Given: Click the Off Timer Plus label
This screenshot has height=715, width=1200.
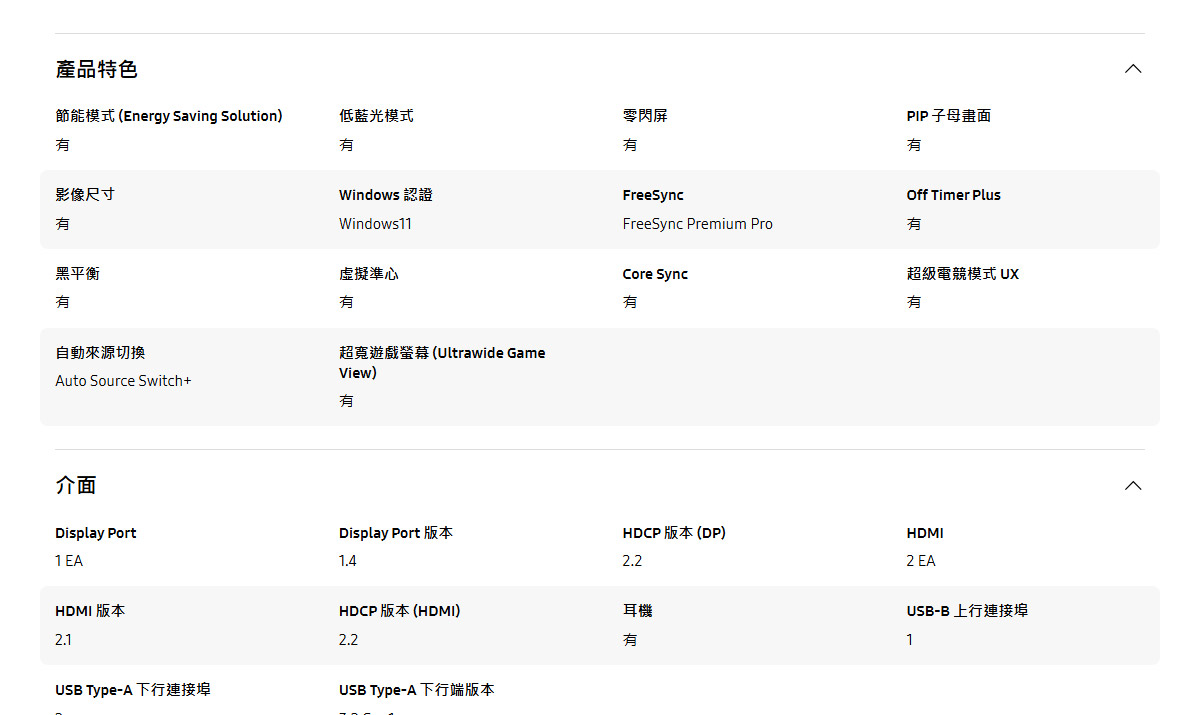Looking at the screenshot, I should (x=953, y=195).
